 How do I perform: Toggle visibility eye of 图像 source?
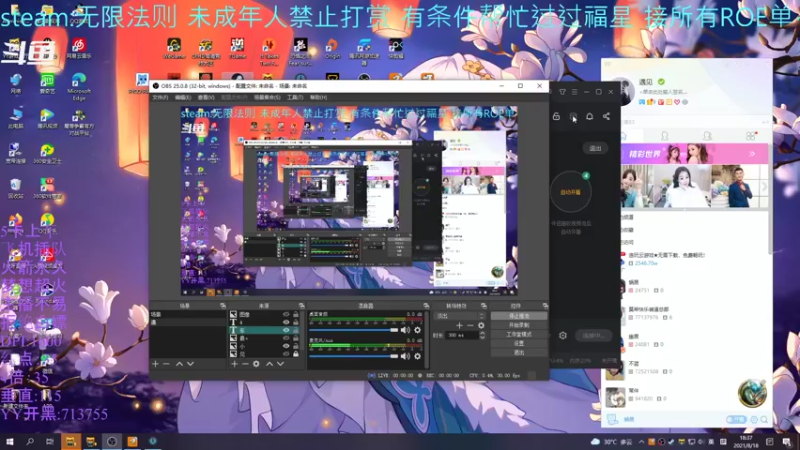[286, 315]
